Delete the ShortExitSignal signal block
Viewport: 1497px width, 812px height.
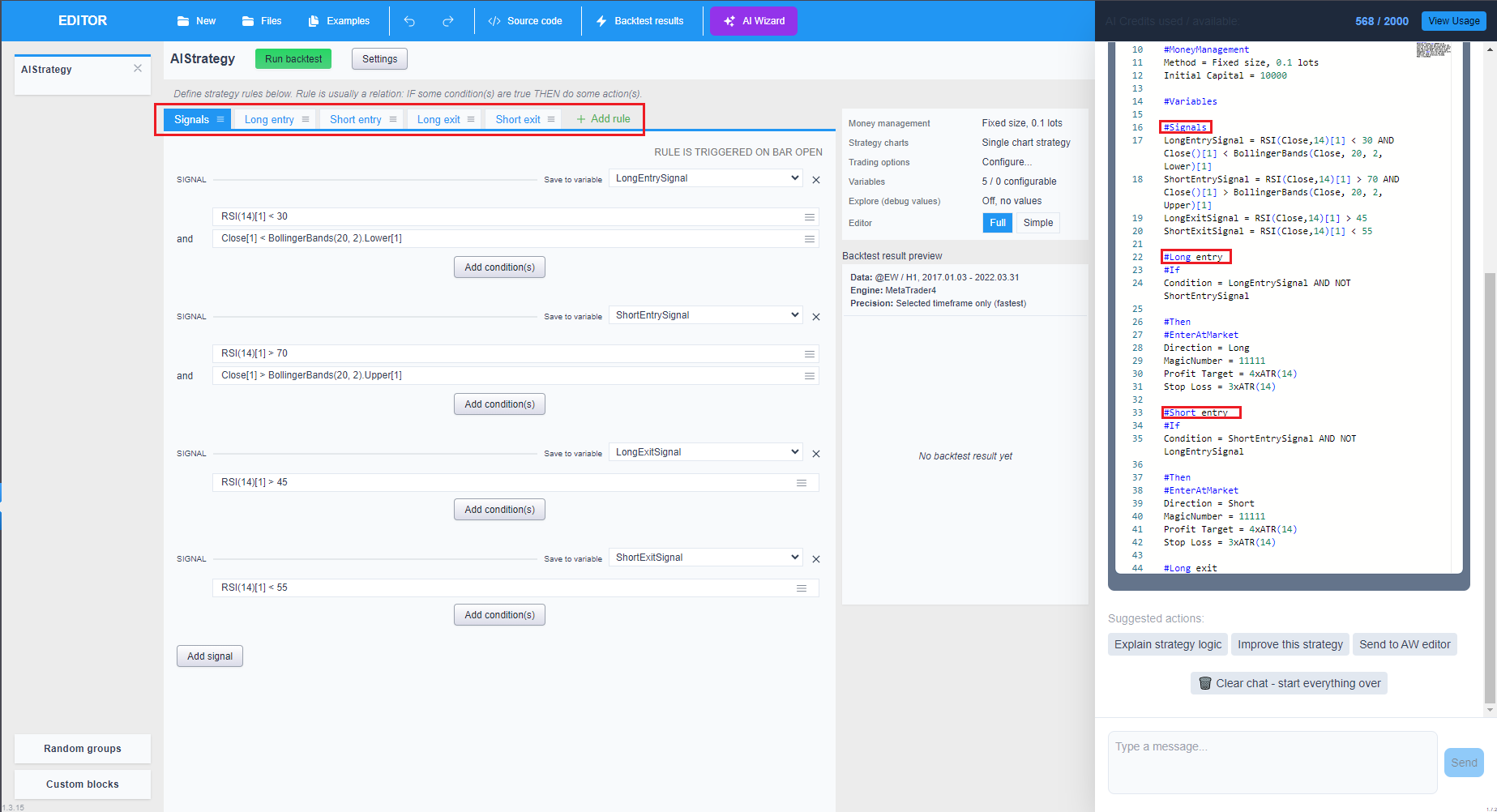(x=816, y=559)
